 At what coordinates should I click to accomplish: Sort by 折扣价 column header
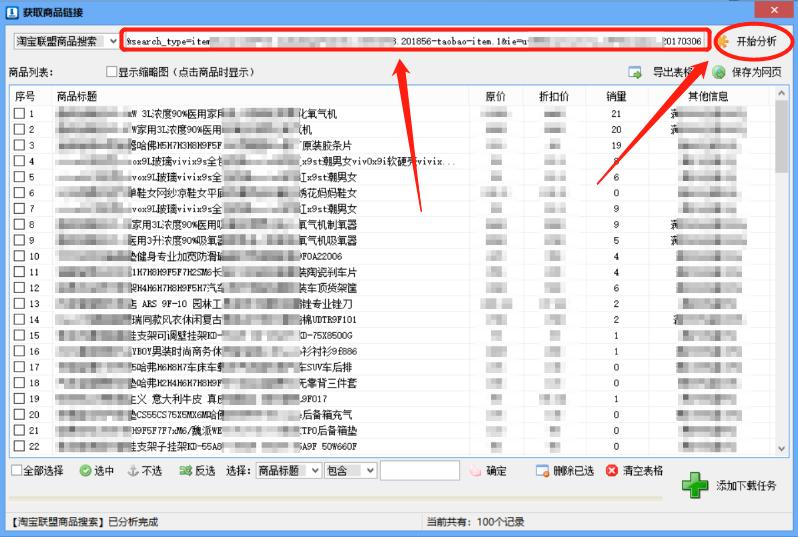click(x=554, y=96)
